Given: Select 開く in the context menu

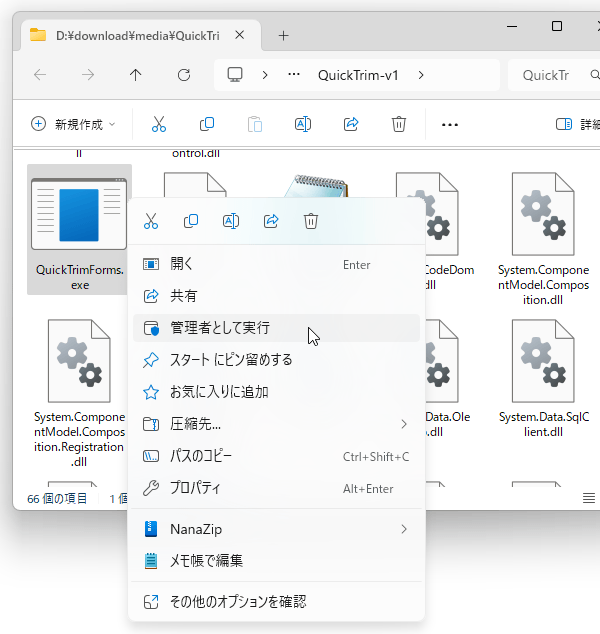Looking at the screenshot, I should tap(277, 264).
